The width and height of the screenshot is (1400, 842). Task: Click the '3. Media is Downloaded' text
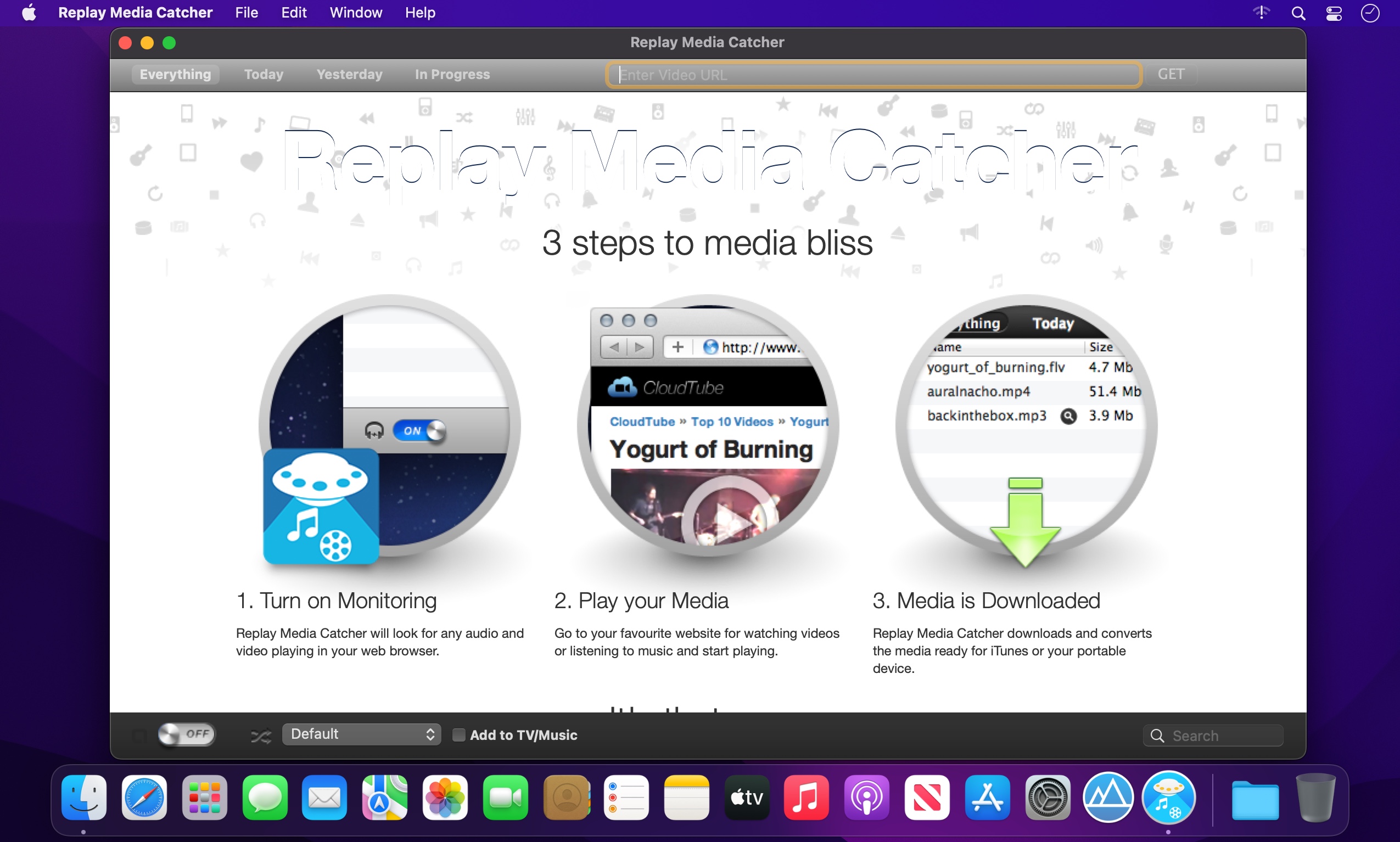[x=986, y=600]
